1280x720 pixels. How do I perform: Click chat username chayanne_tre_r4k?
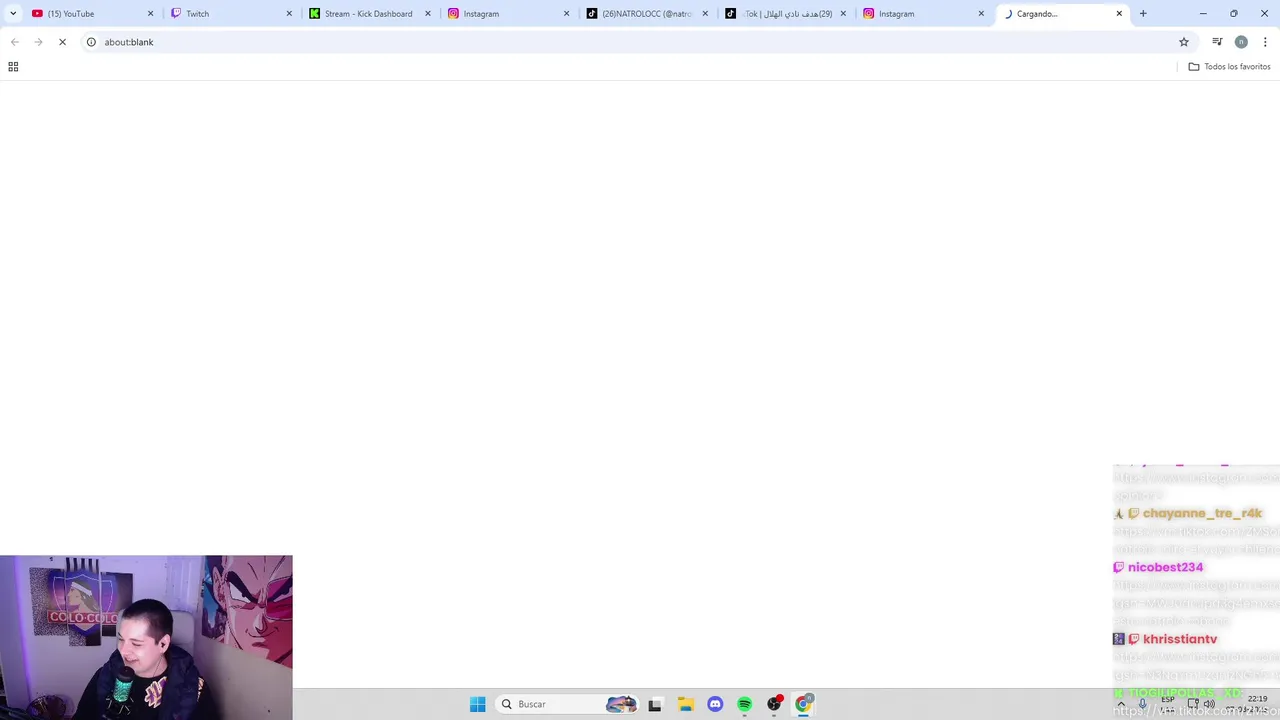pos(1202,513)
